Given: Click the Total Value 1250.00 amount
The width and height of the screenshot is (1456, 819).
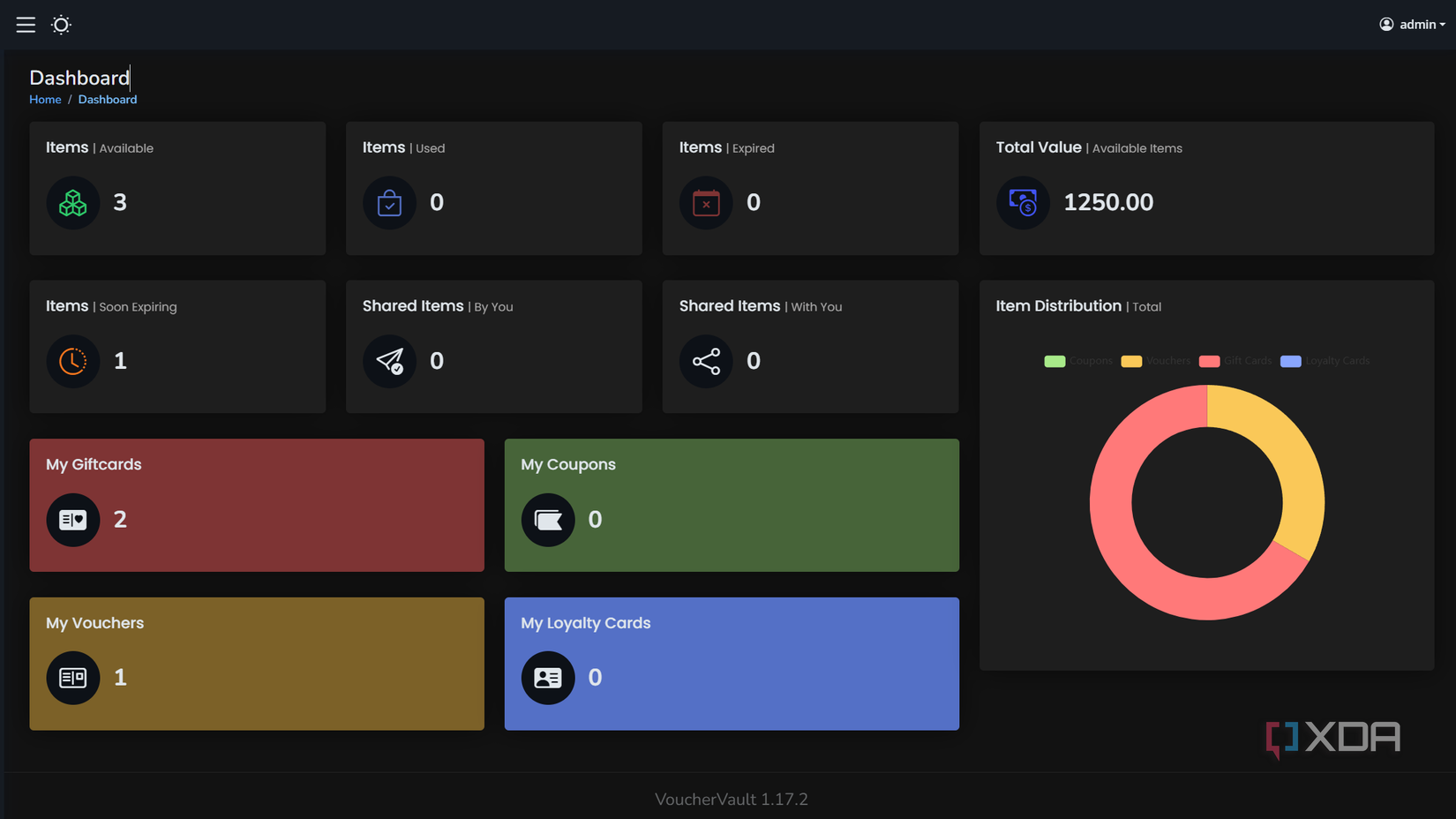Looking at the screenshot, I should pyautogui.click(x=1108, y=203).
